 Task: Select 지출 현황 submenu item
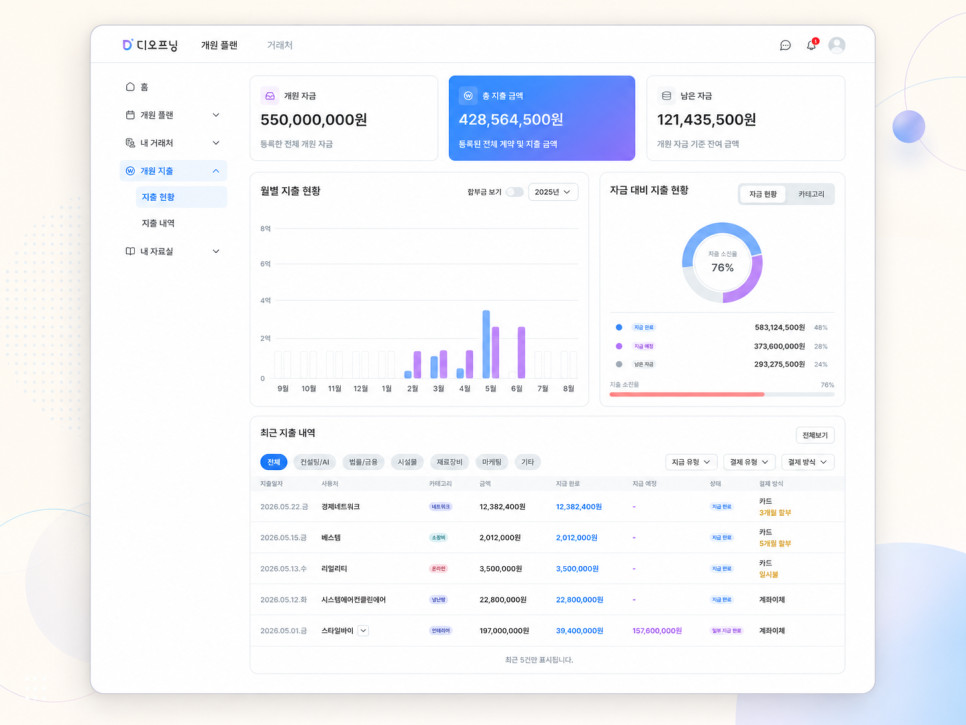tap(181, 197)
